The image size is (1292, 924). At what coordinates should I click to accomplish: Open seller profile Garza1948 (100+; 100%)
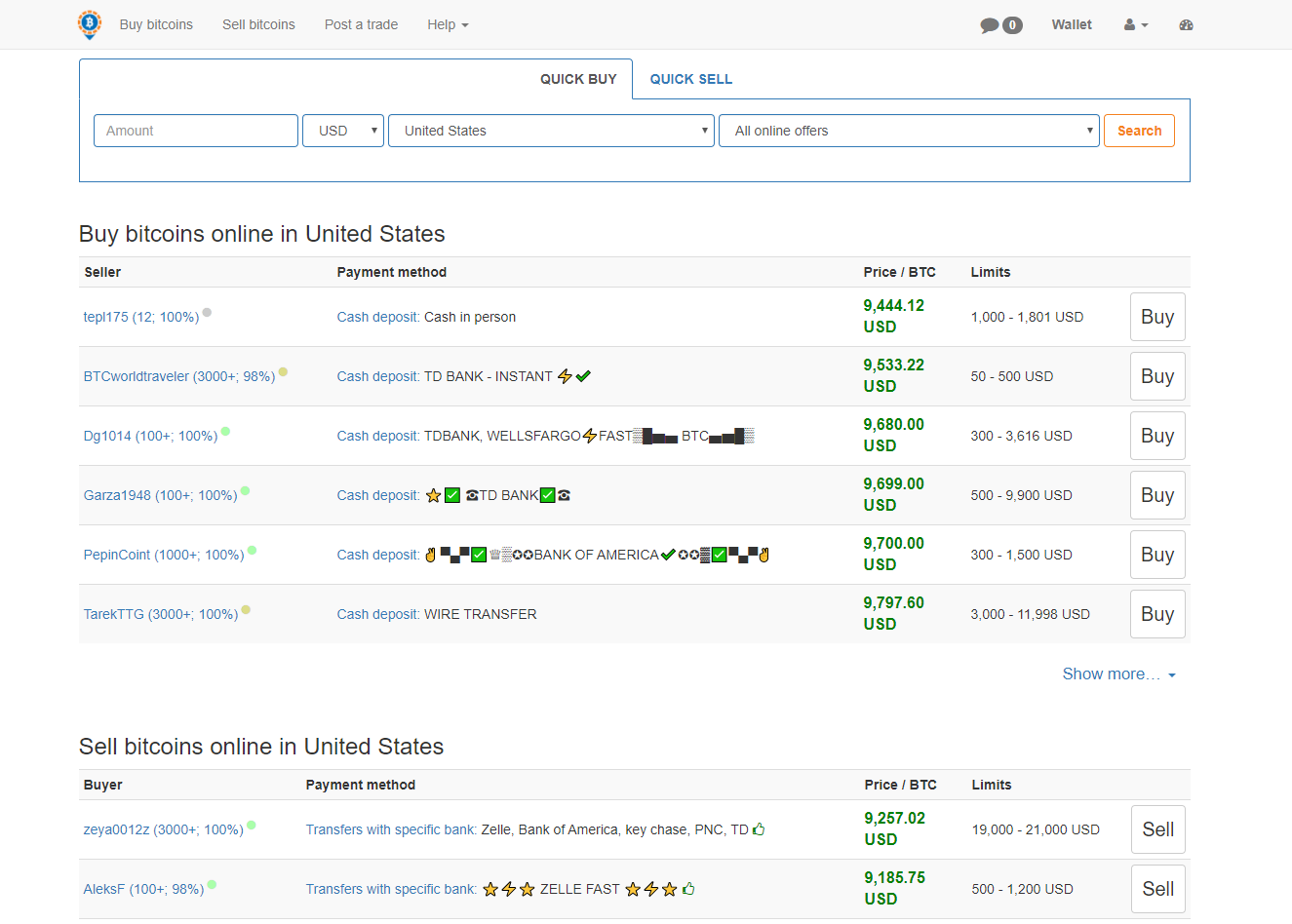click(x=161, y=495)
